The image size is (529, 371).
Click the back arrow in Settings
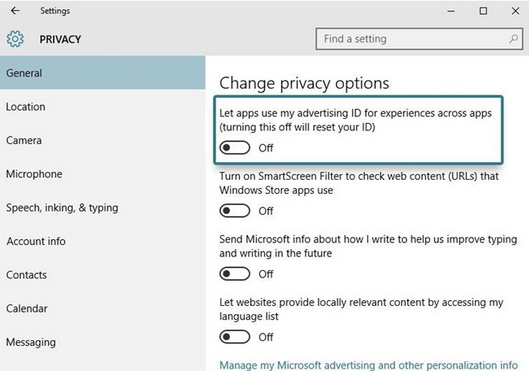[15, 11]
